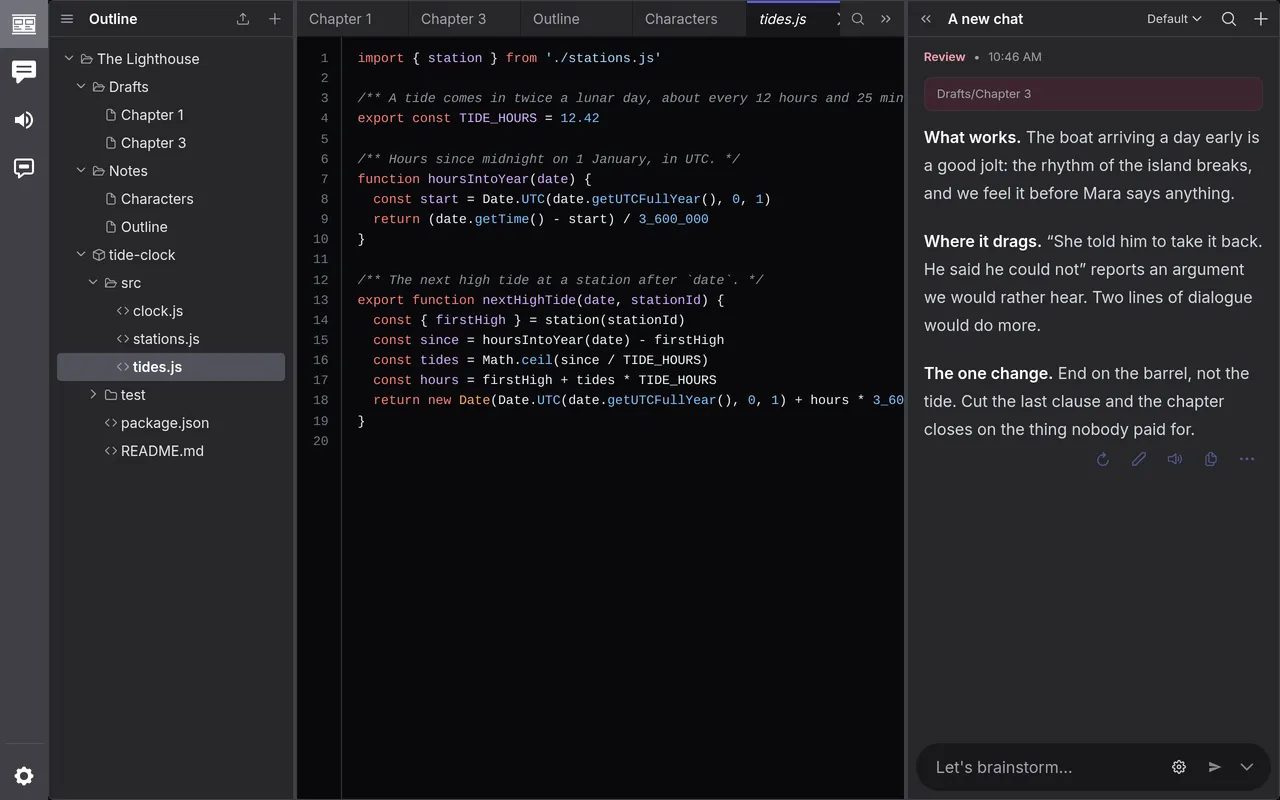Open Chapter 1 in the outline tree
The height and width of the screenshot is (800, 1280).
[x=171, y=115]
